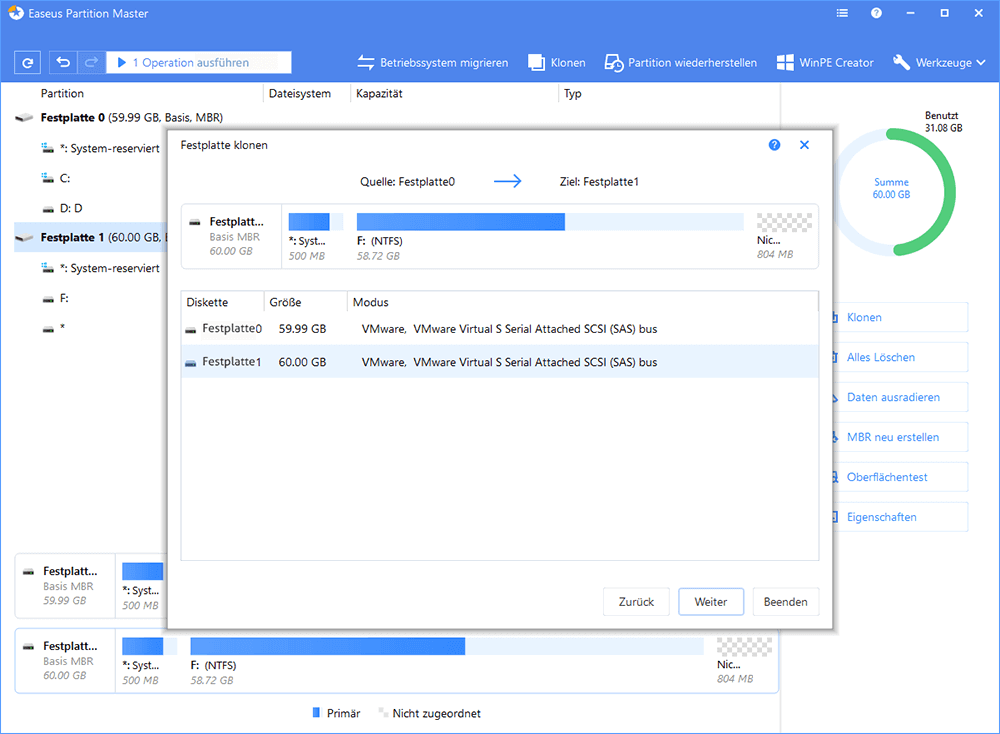Click the Kapazität column header
1000x734 pixels.
pyautogui.click(x=379, y=94)
